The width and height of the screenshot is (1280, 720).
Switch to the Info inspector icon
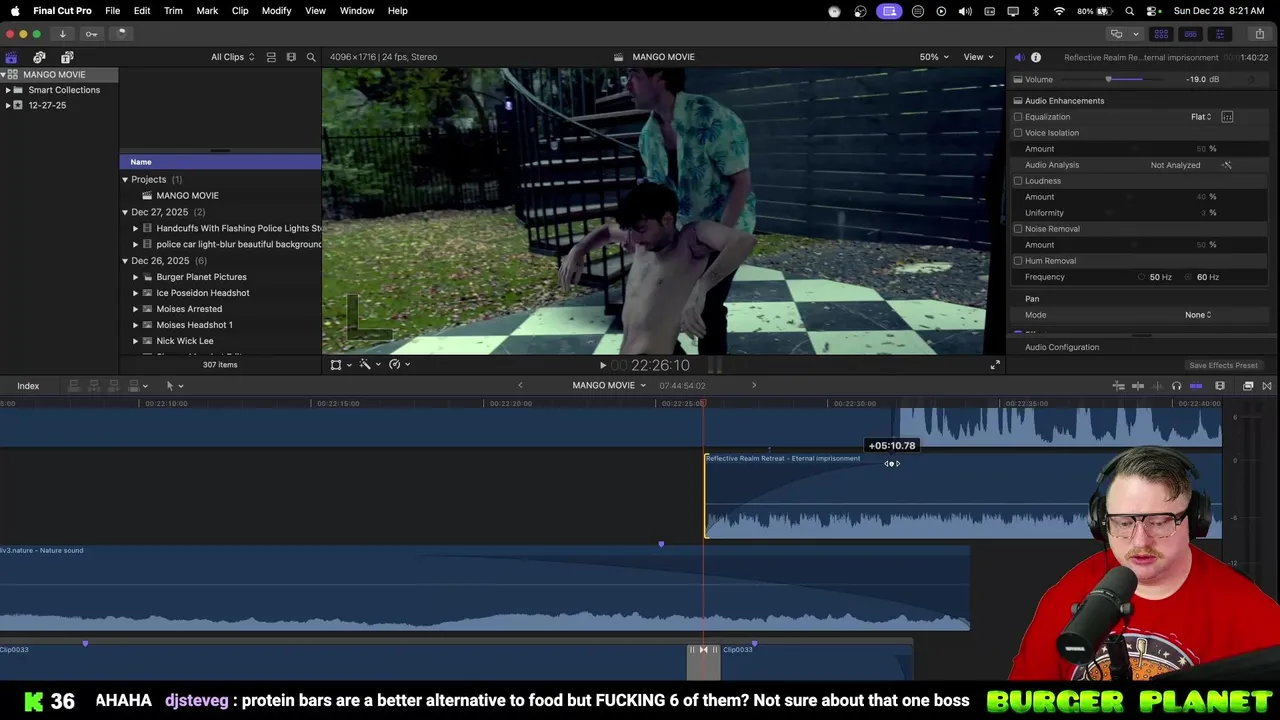[1036, 57]
